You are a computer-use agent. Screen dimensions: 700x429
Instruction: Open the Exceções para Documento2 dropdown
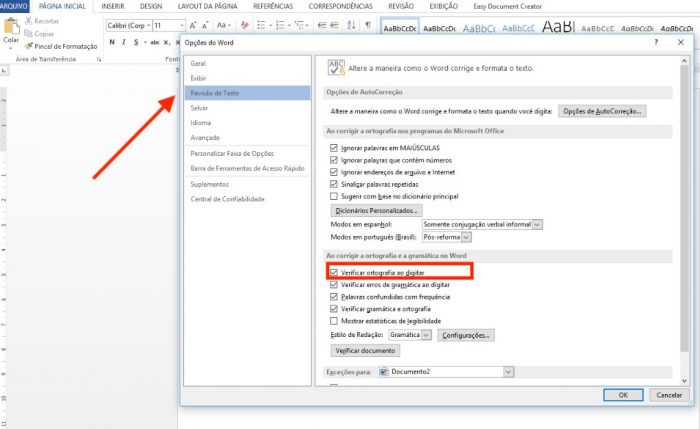tap(508, 372)
